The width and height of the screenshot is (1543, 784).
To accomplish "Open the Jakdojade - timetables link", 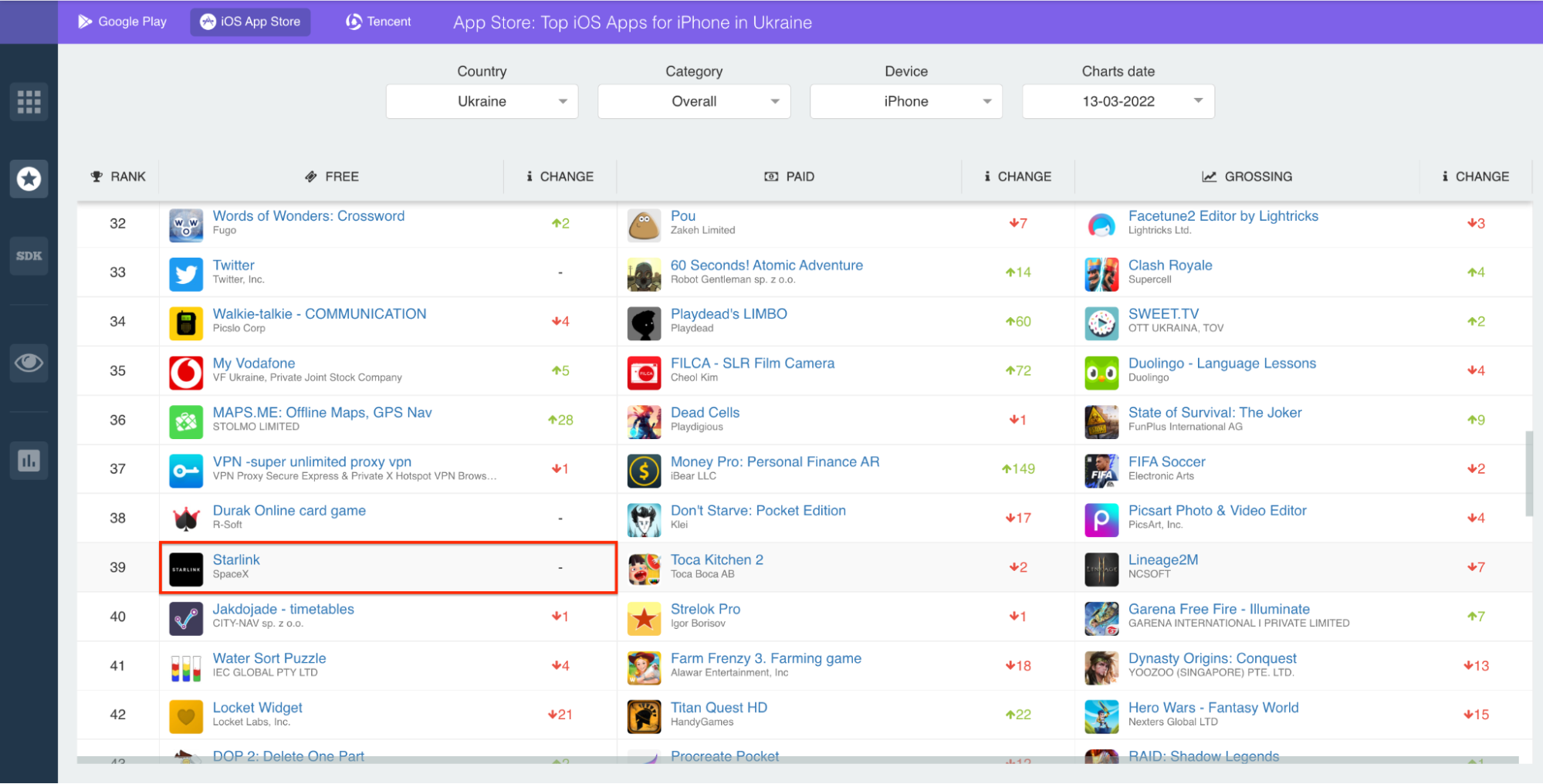I will pyautogui.click(x=283, y=610).
